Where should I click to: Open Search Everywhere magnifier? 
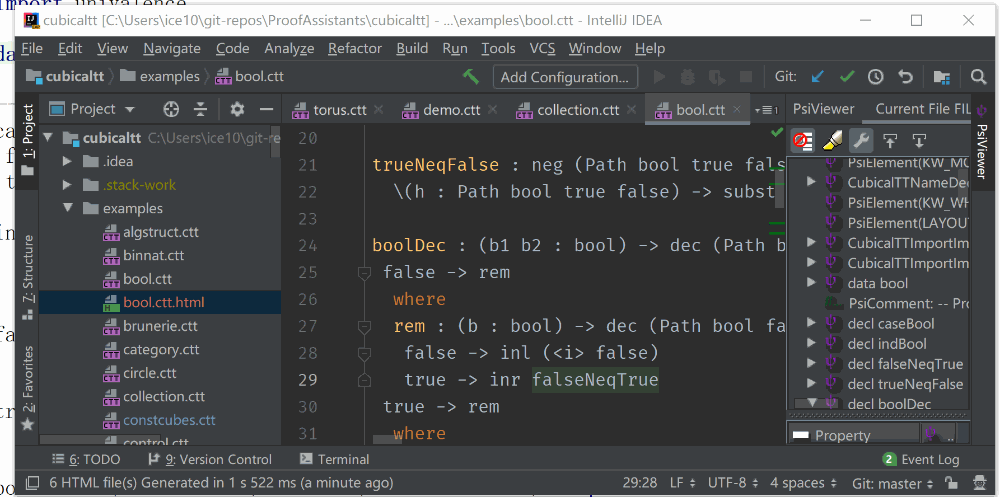(x=978, y=77)
